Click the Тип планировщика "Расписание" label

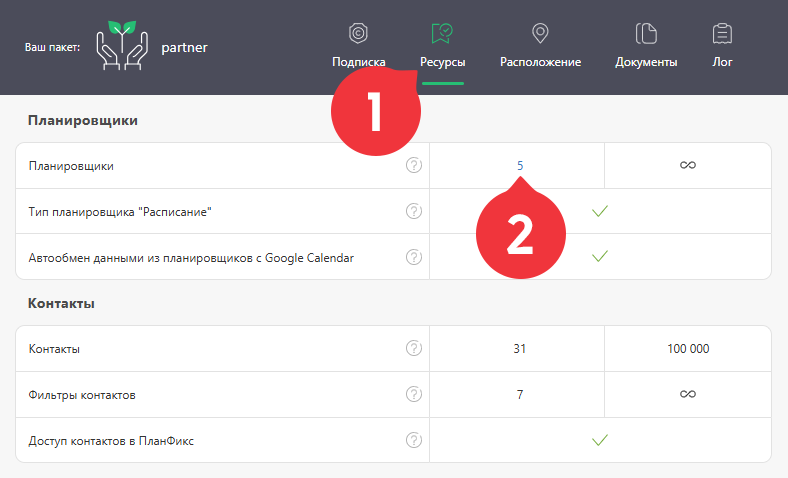[120, 212]
